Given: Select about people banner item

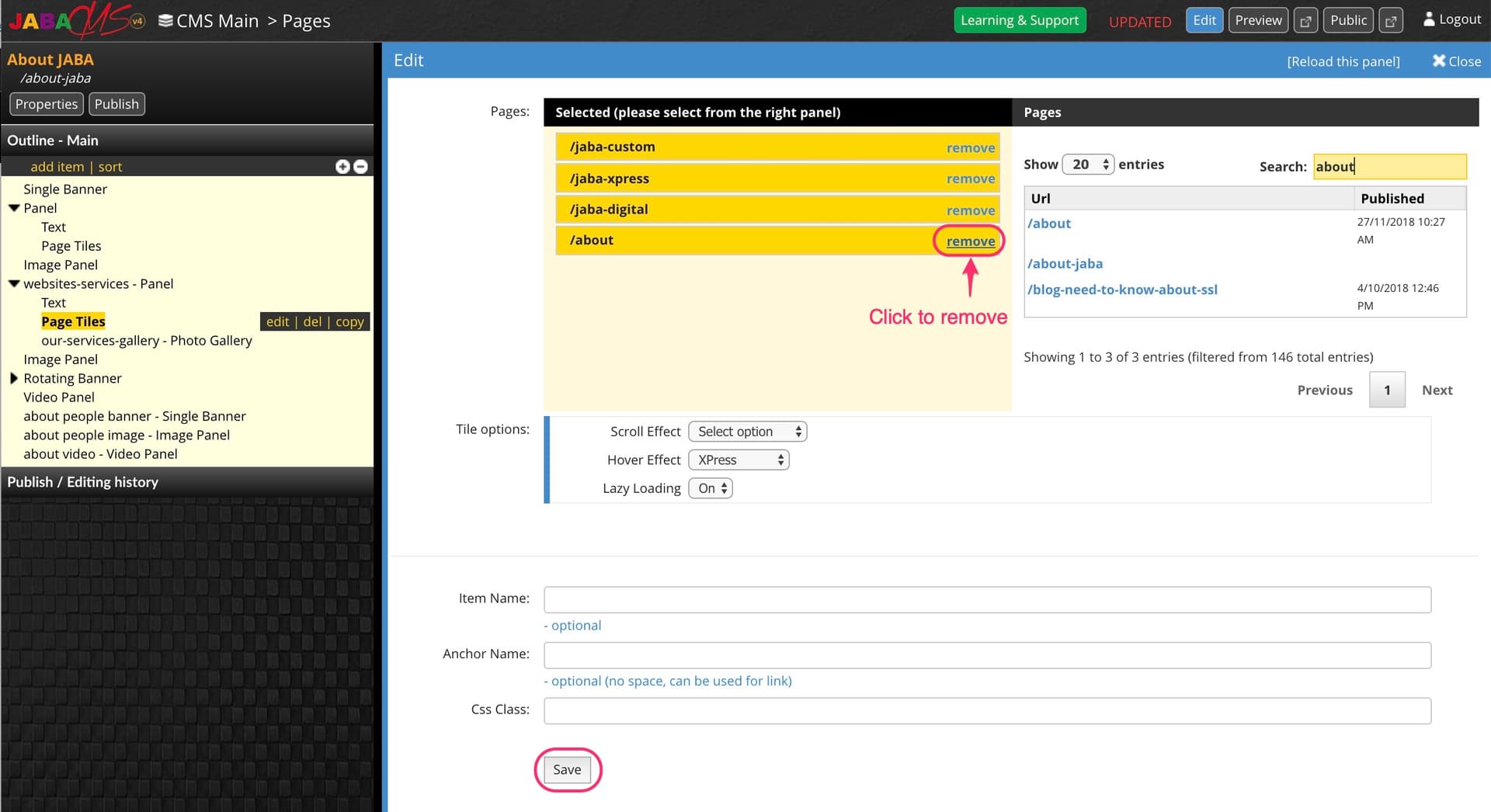Looking at the screenshot, I should point(134,417).
